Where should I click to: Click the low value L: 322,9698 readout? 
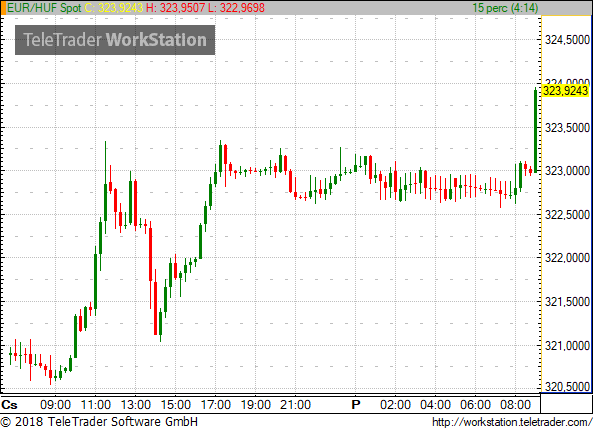click(236, 8)
